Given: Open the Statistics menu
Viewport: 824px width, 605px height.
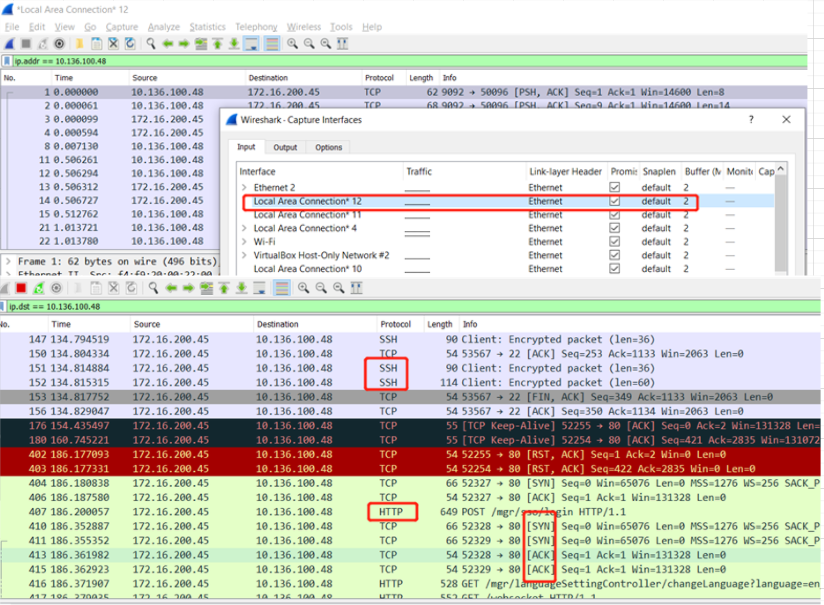Looking at the screenshot, I should [207, 27].
